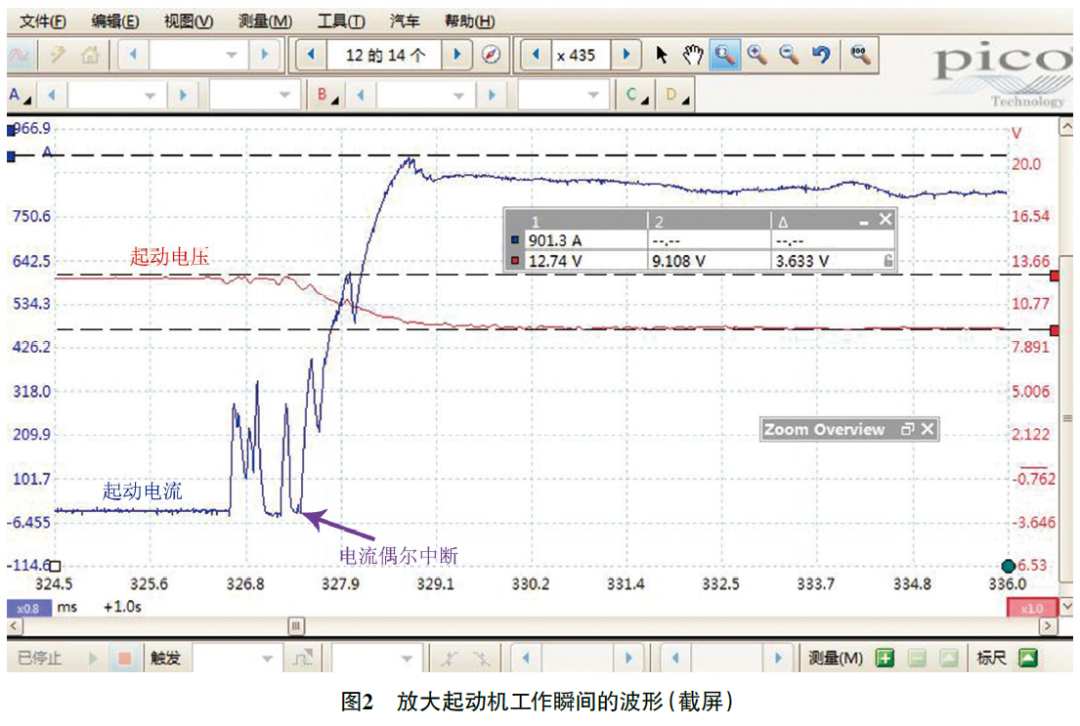This screenshot has height=726, width=1080.
Task: Click the zoom in magnifier icon
Action: point(757,54)
